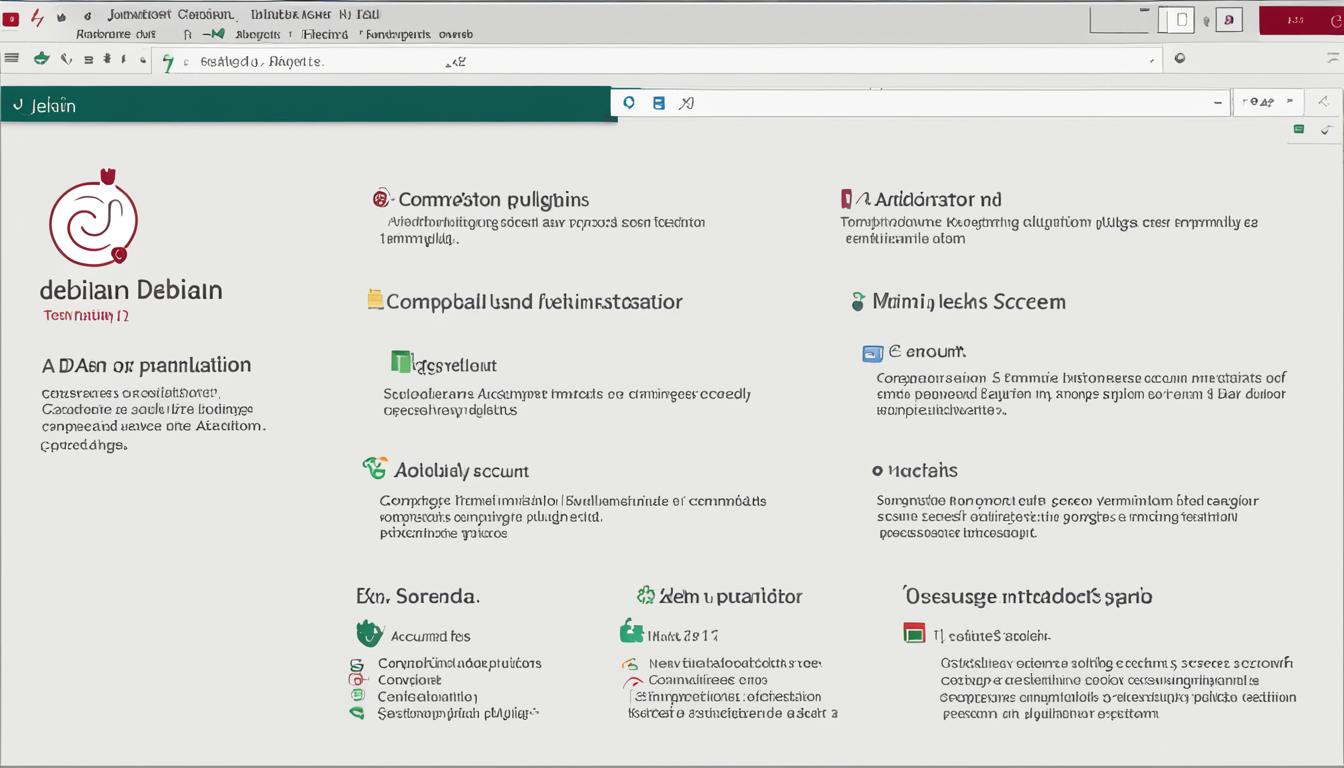Select the Compression plugins gear icon
The width and height of the screenshot is (1344, 768).
click(x=381, y=199)
